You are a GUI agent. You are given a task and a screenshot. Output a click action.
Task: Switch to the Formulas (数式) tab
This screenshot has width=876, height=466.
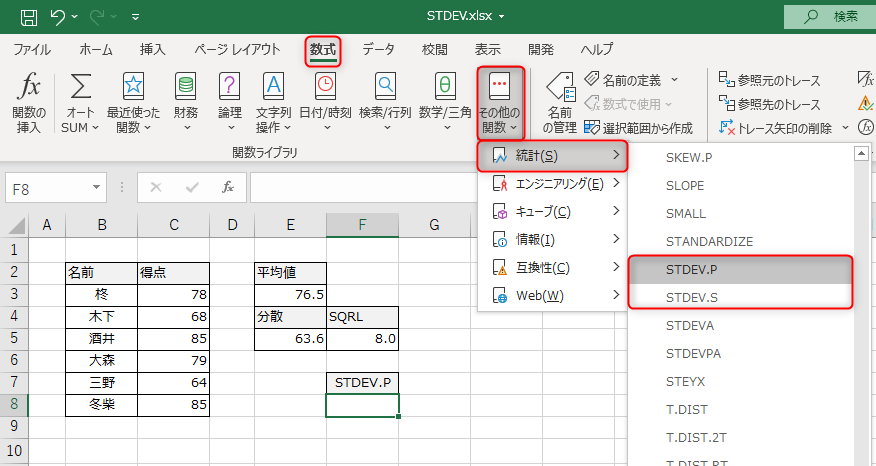(x=323, y=49)
